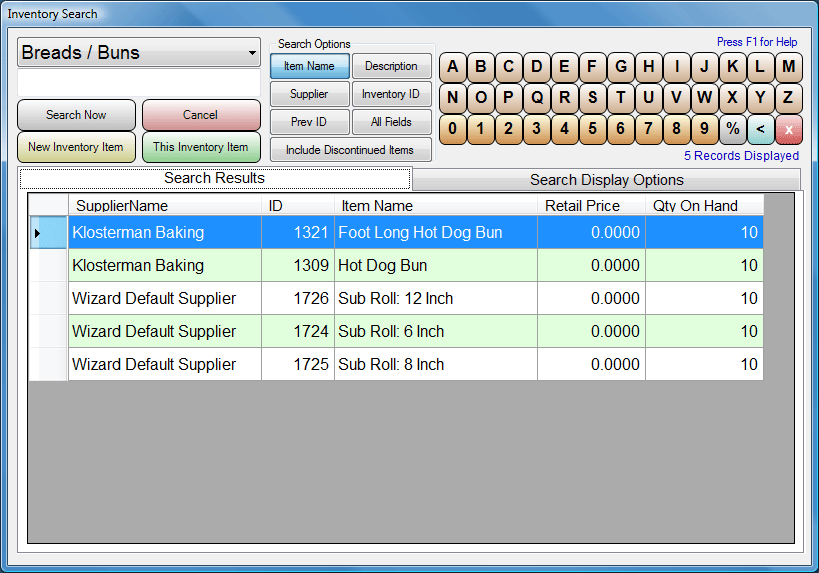Select the Search Results tab

[215, 178]
